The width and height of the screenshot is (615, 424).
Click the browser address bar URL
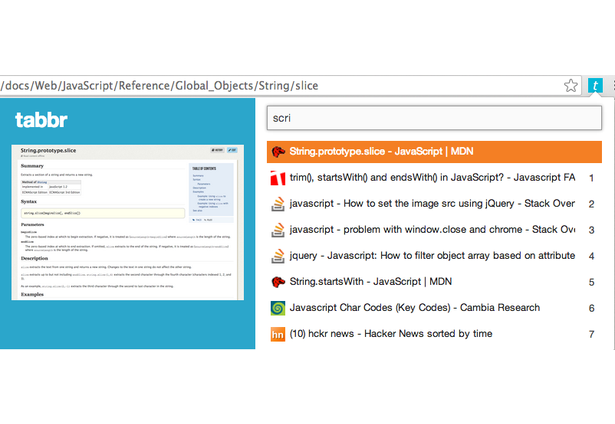[159, 86]
